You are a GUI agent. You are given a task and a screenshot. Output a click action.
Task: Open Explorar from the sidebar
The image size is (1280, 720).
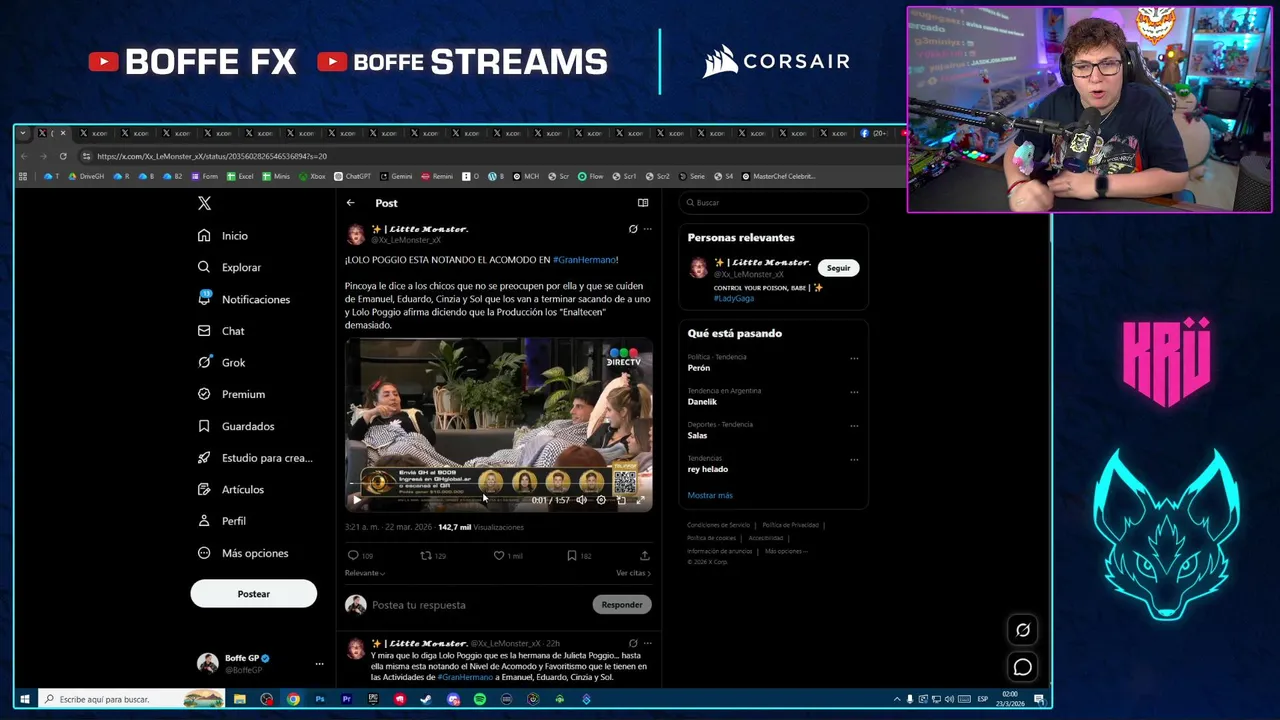coord(229,267)
